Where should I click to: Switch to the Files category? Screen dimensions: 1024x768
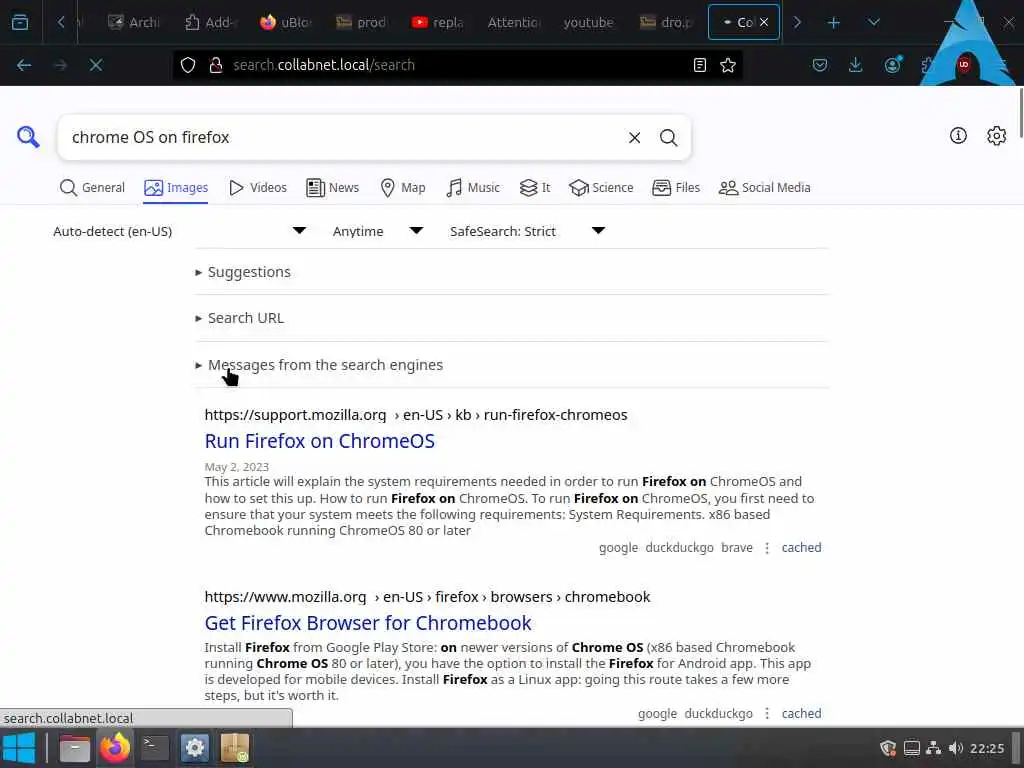click(x=676, y=188)
